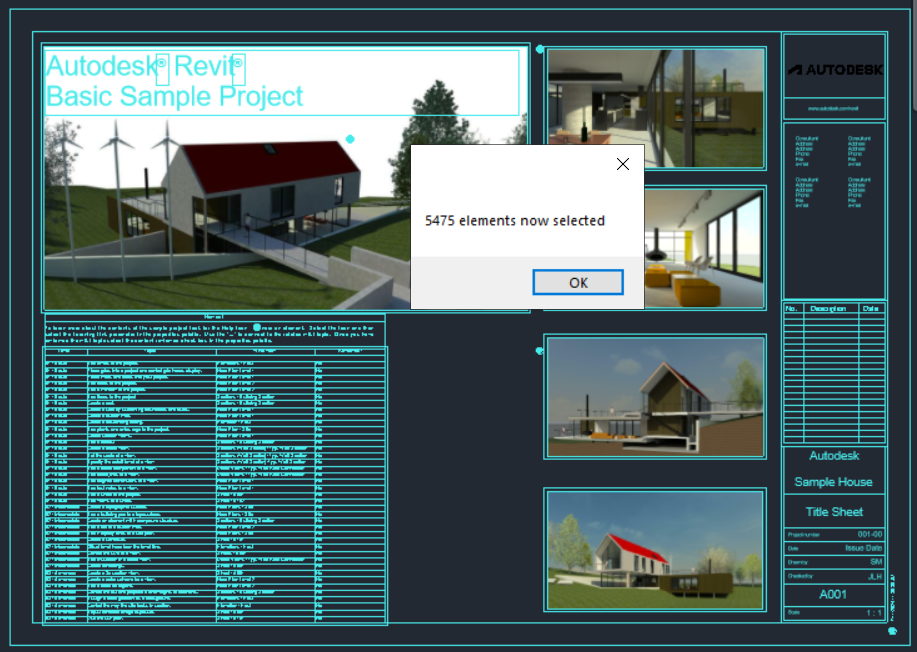Screen dimensions: 917x652
Task: Click the vertical scrollbar at right edge
Action: point(913,54)
